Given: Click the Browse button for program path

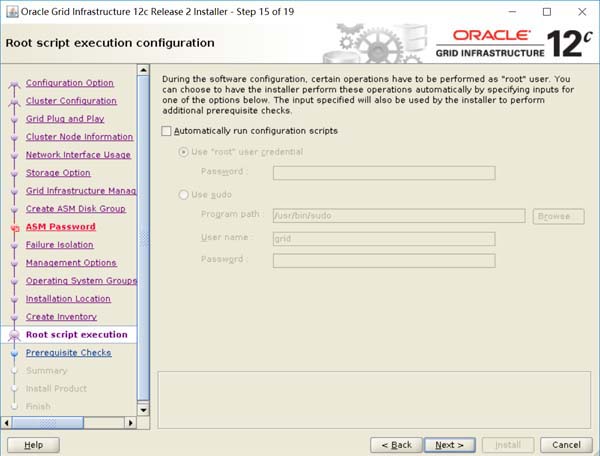Looking at the screenshot, I should pyautogui.click(x=558, y=216).
